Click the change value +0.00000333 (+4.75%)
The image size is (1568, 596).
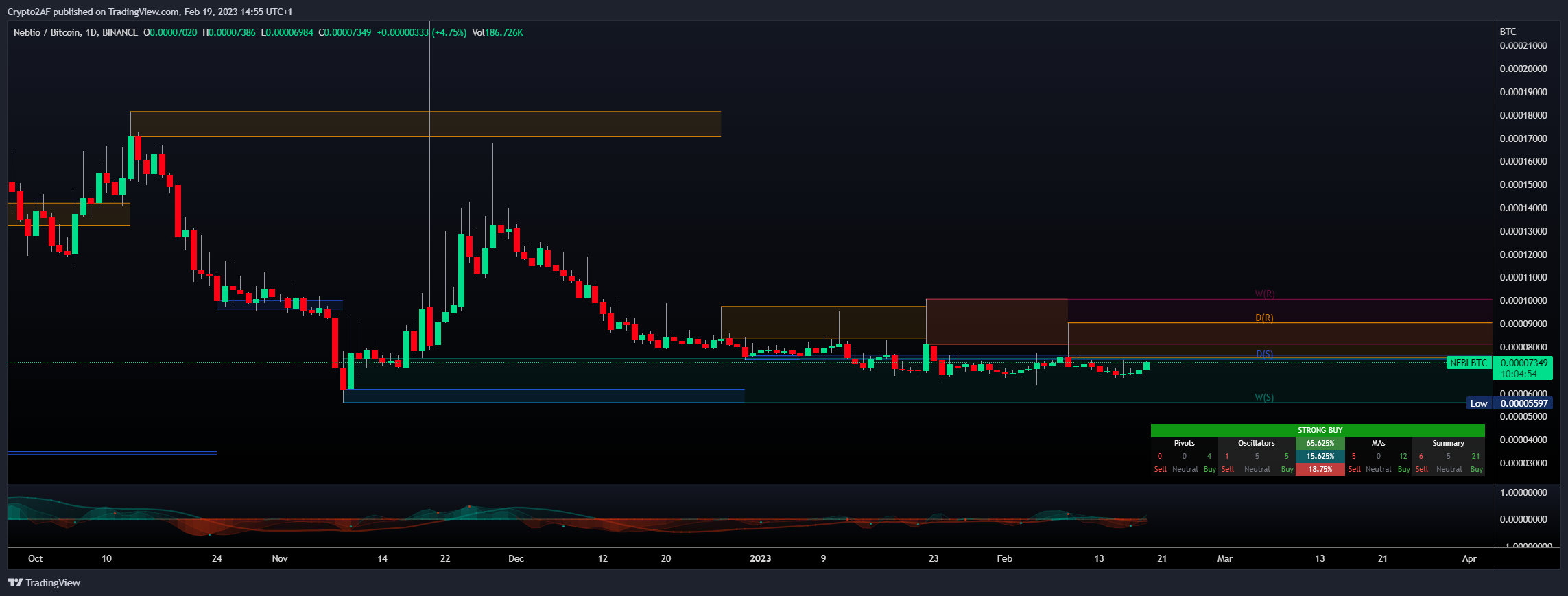point(422,32)
